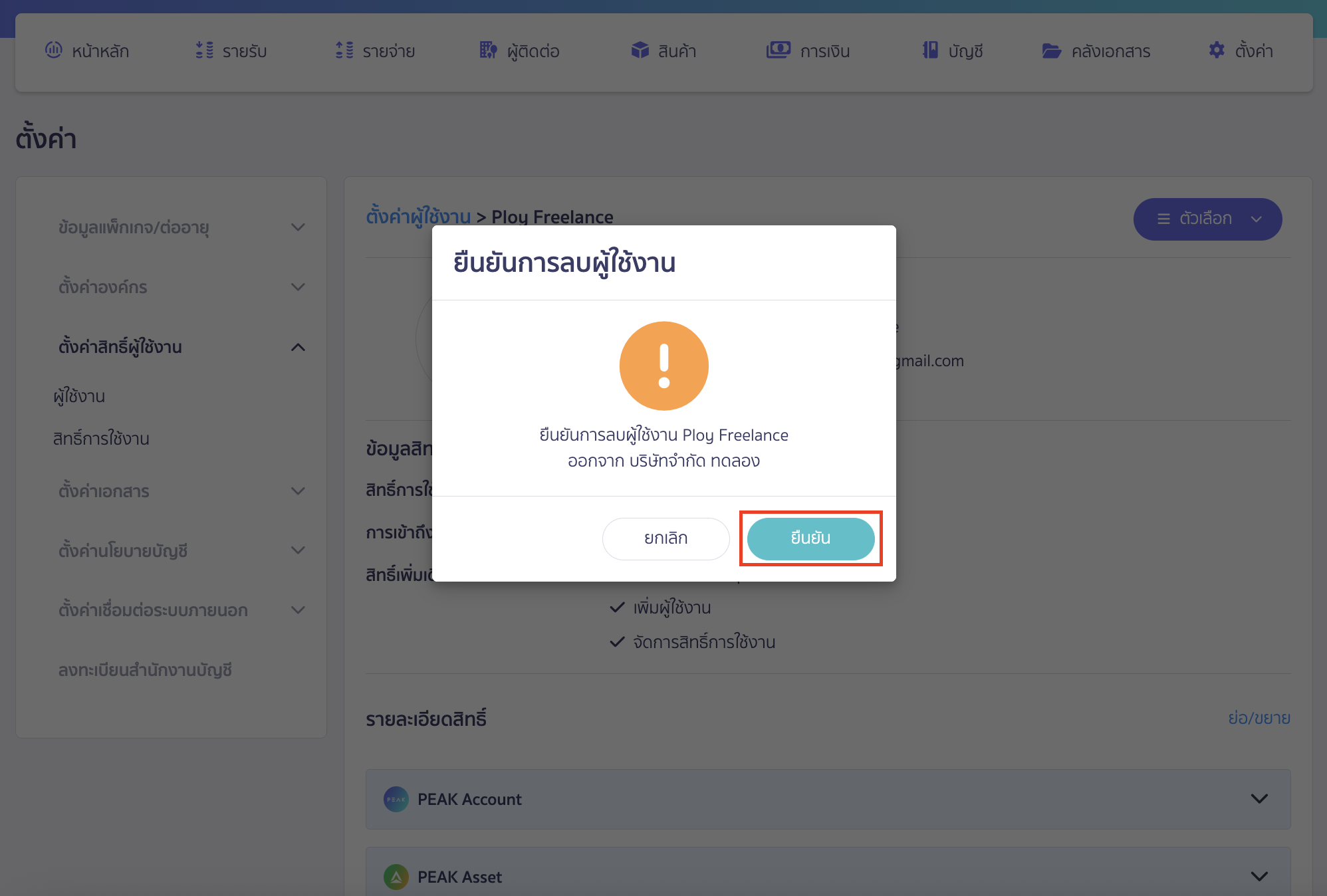This screenshot has height=896, width=1327.
Task: Open the การเงิน finance icon
Action: [x=779, y=50]
